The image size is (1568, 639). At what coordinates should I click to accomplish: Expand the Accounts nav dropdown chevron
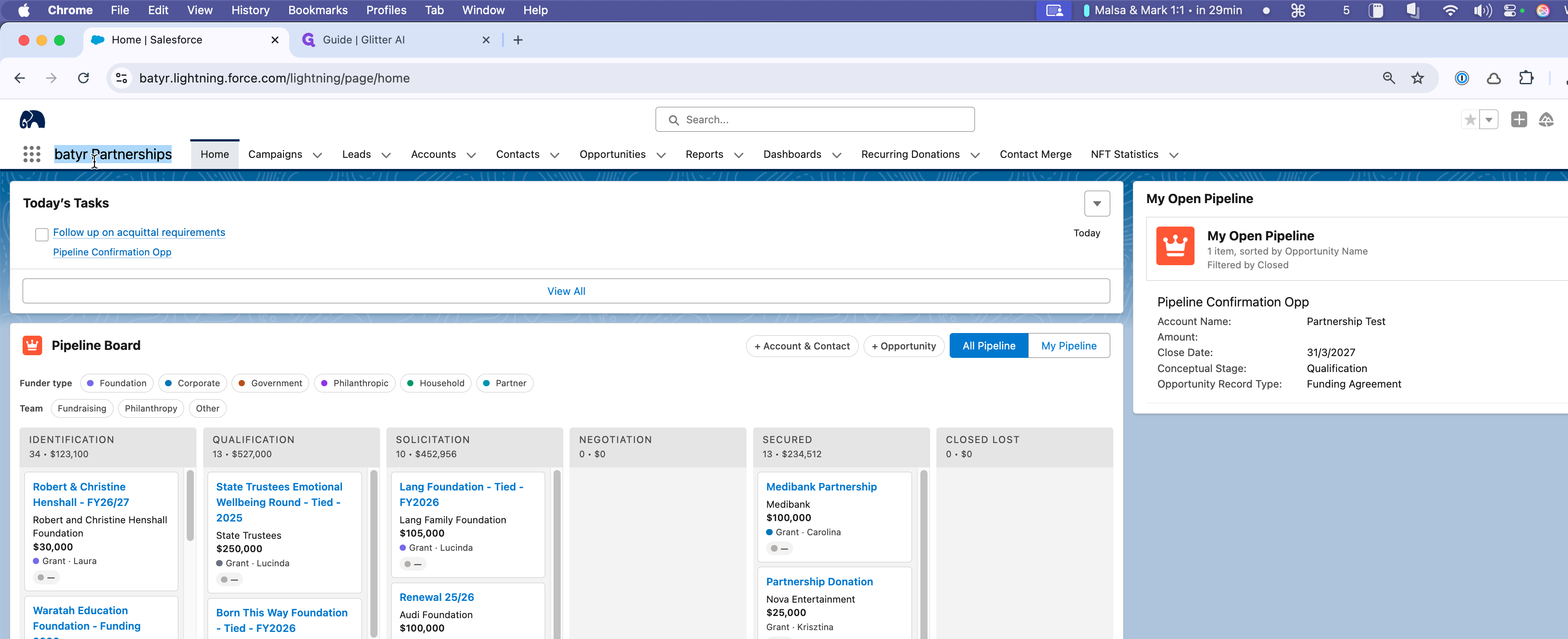point(471,155)
